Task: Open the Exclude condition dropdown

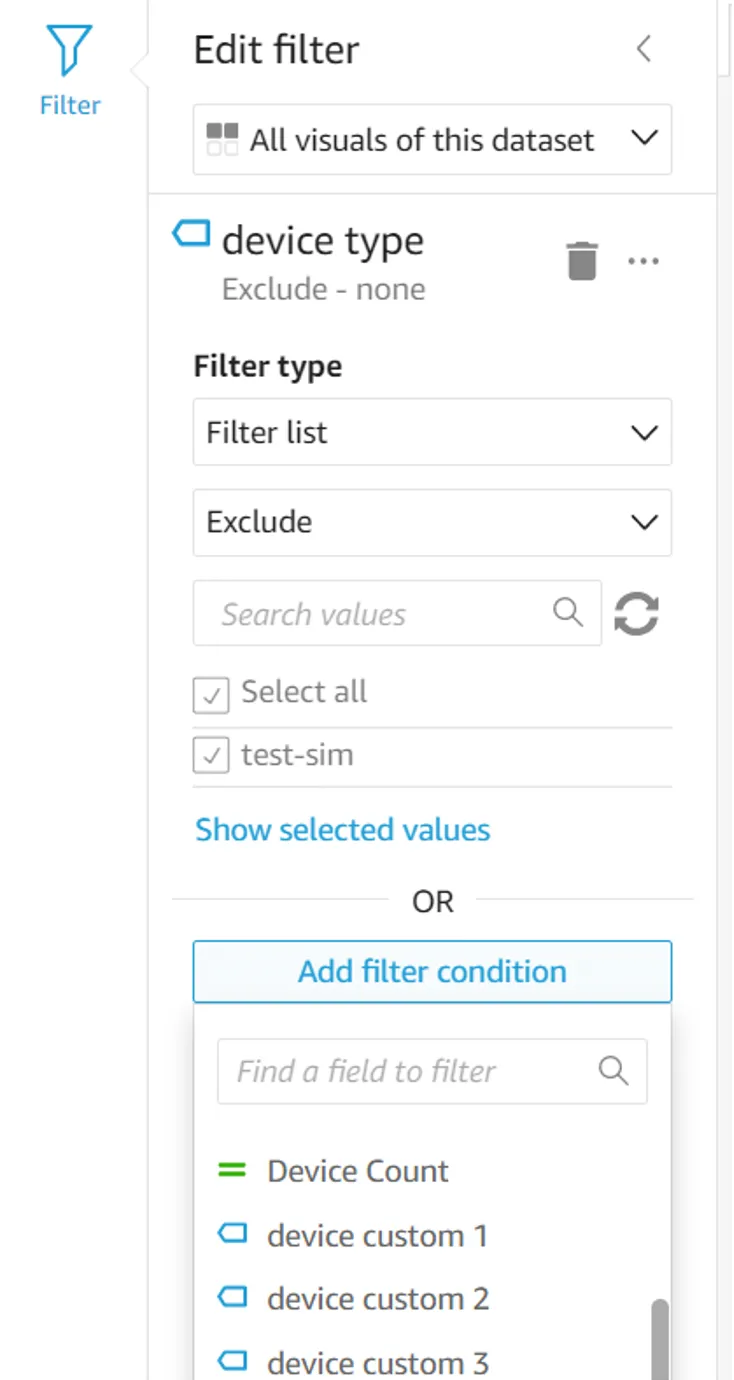Action: [432, 522]
